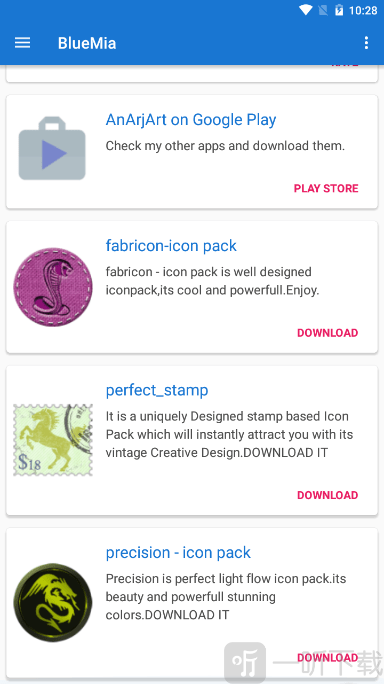Tap the battery charging status icon
The width and height of the screenshot is (384, 684).
click(x=339, y=10)
